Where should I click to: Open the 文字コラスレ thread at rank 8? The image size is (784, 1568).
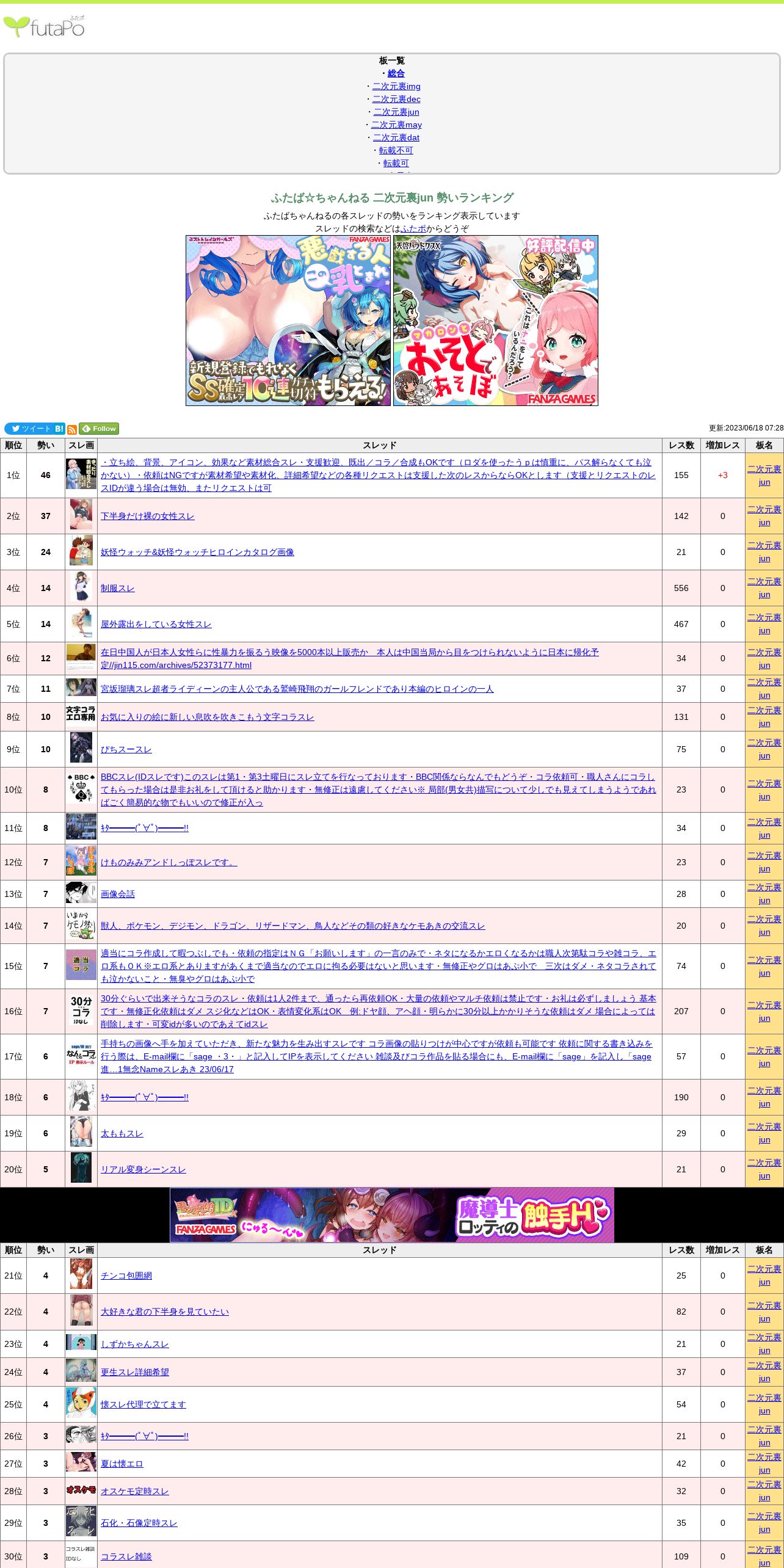(208, 717)
